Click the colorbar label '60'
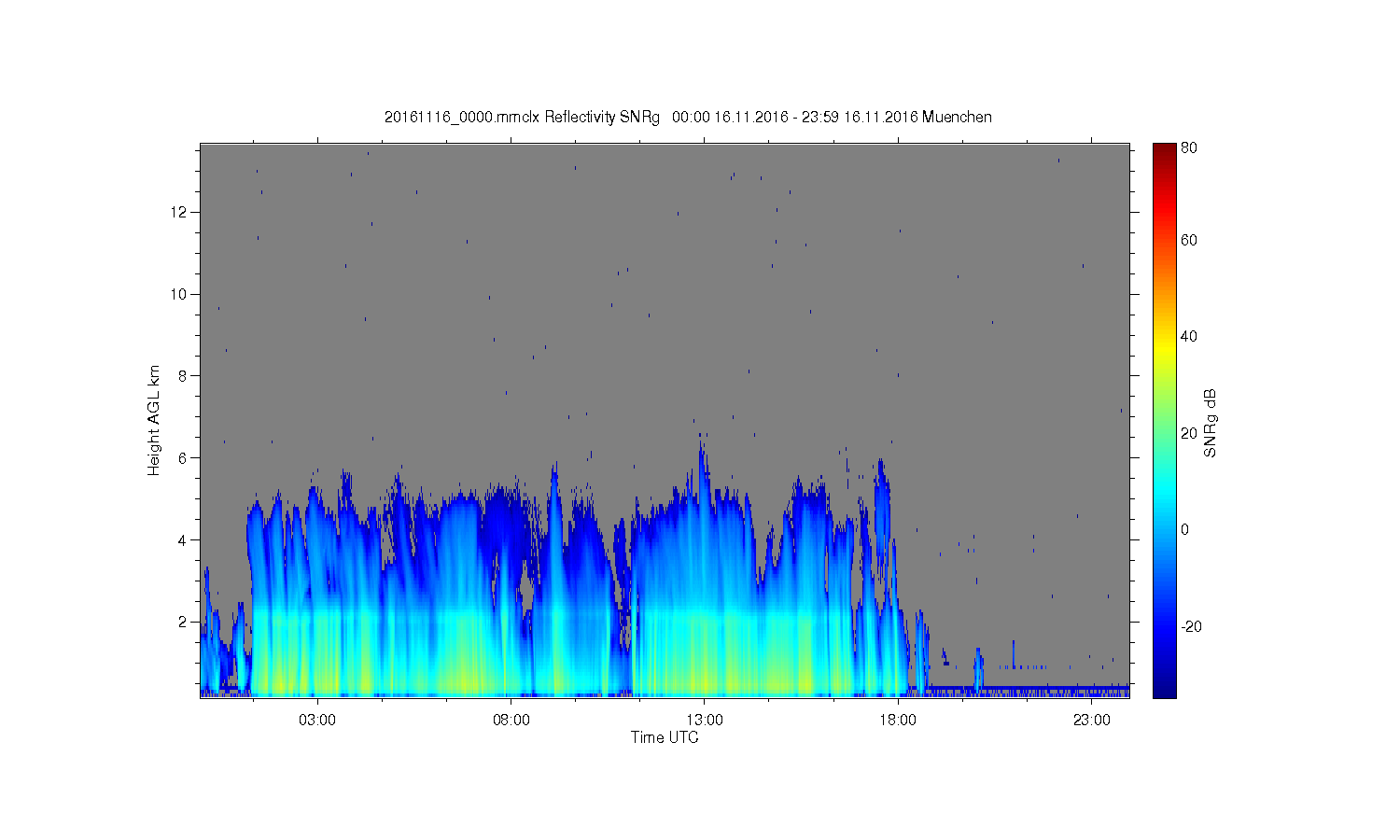The width and height of the screenshot is (1400, 840). (1189, 240)
